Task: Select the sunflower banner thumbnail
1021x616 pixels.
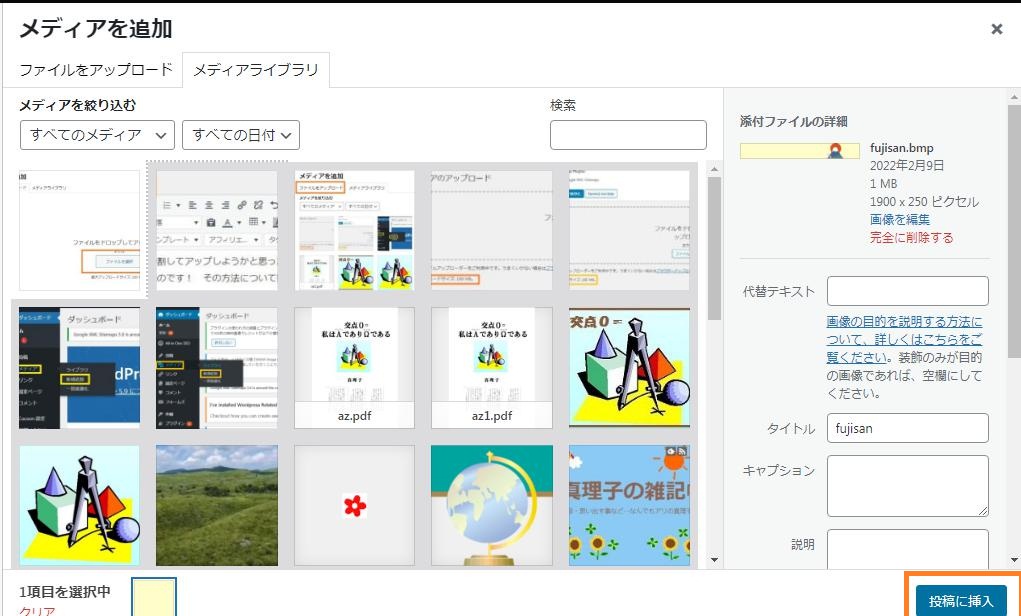Action: [x=629, y=505]
